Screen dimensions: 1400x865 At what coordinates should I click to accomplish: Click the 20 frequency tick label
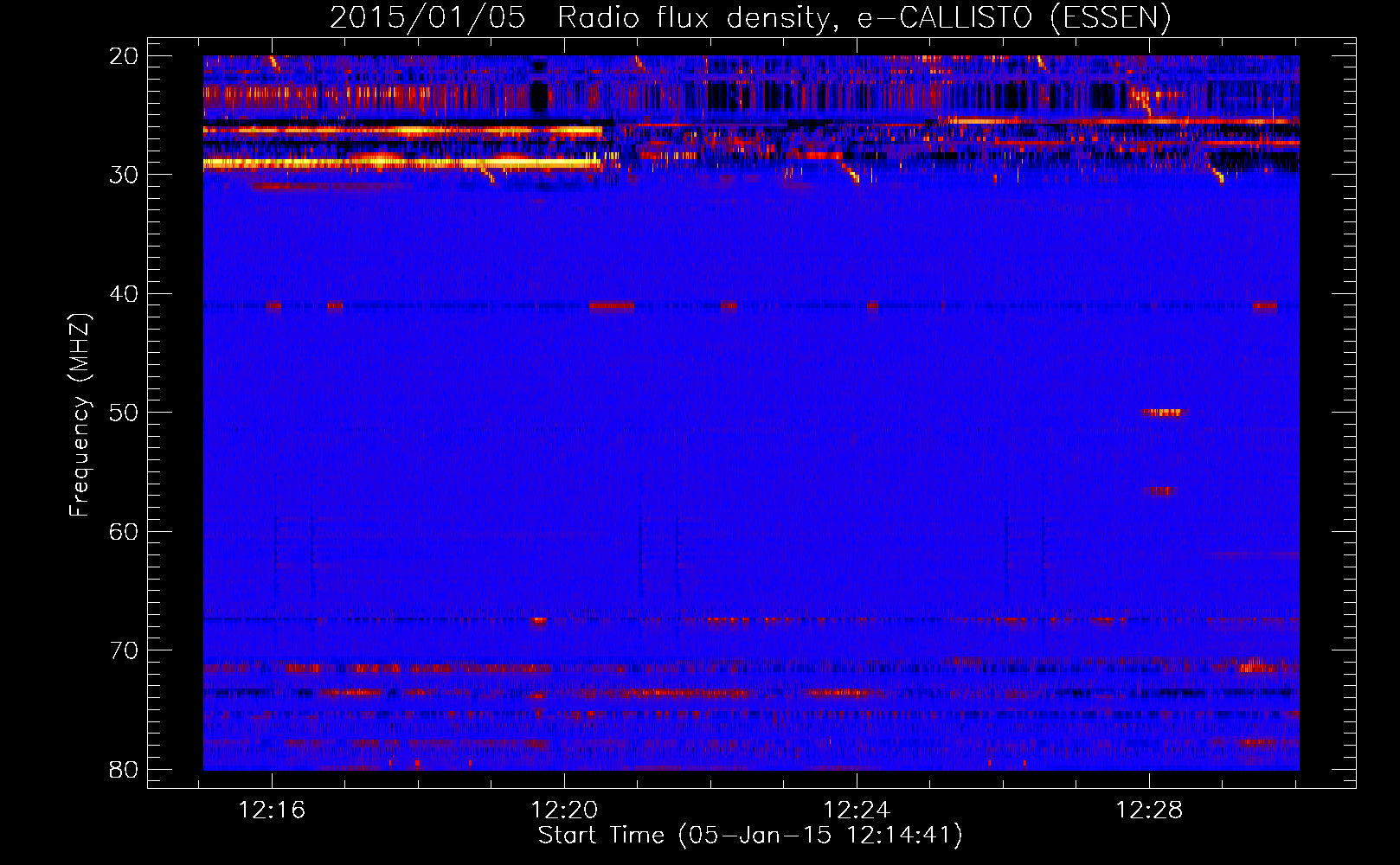click(x=124, y=56)
